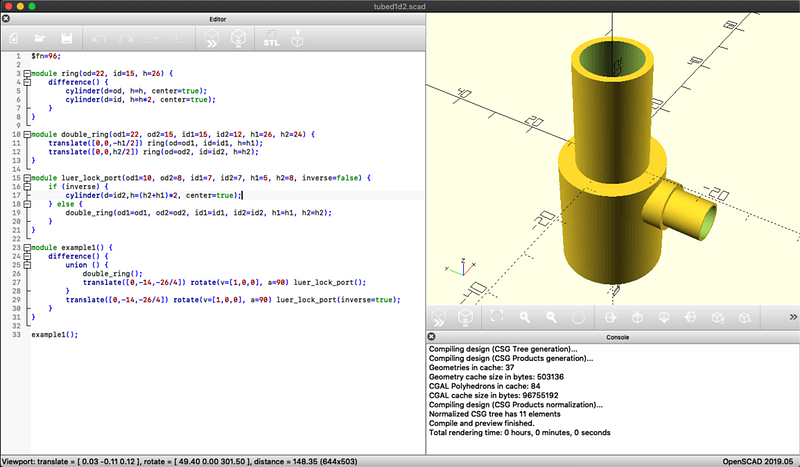The width and height of the screenshot is (800, 467).
Task: Undo the last edit in the editor toolbar
Action: pyautogui.click(x=99, y=39)
